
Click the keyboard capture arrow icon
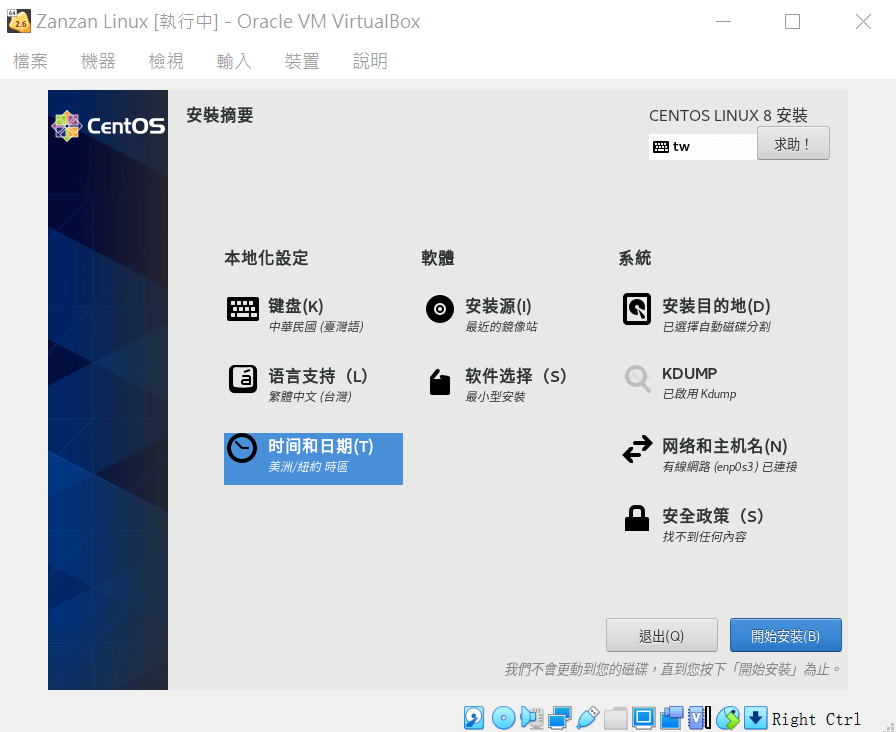(755, 718)
